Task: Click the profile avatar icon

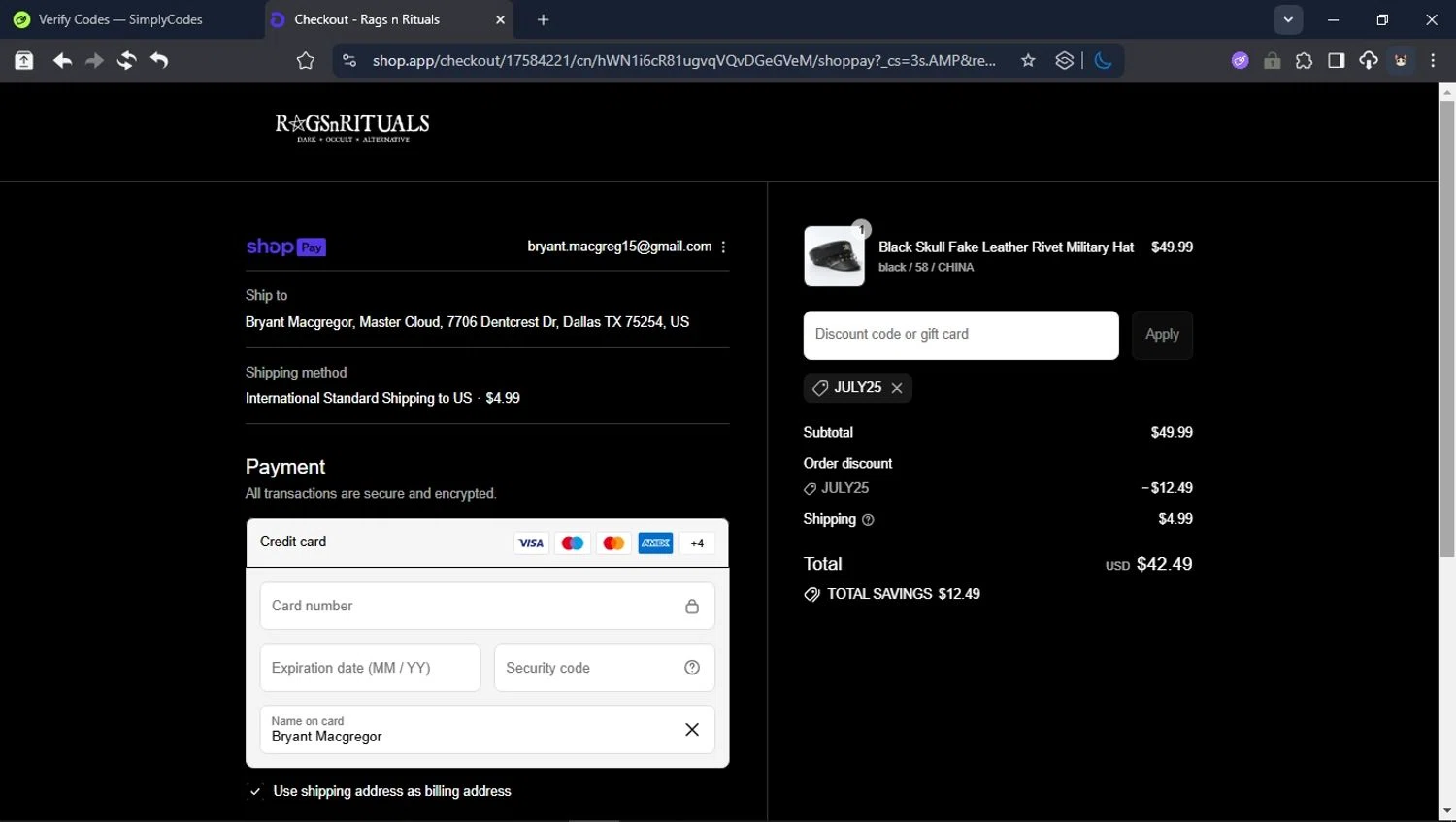Action: point(1401,60)
